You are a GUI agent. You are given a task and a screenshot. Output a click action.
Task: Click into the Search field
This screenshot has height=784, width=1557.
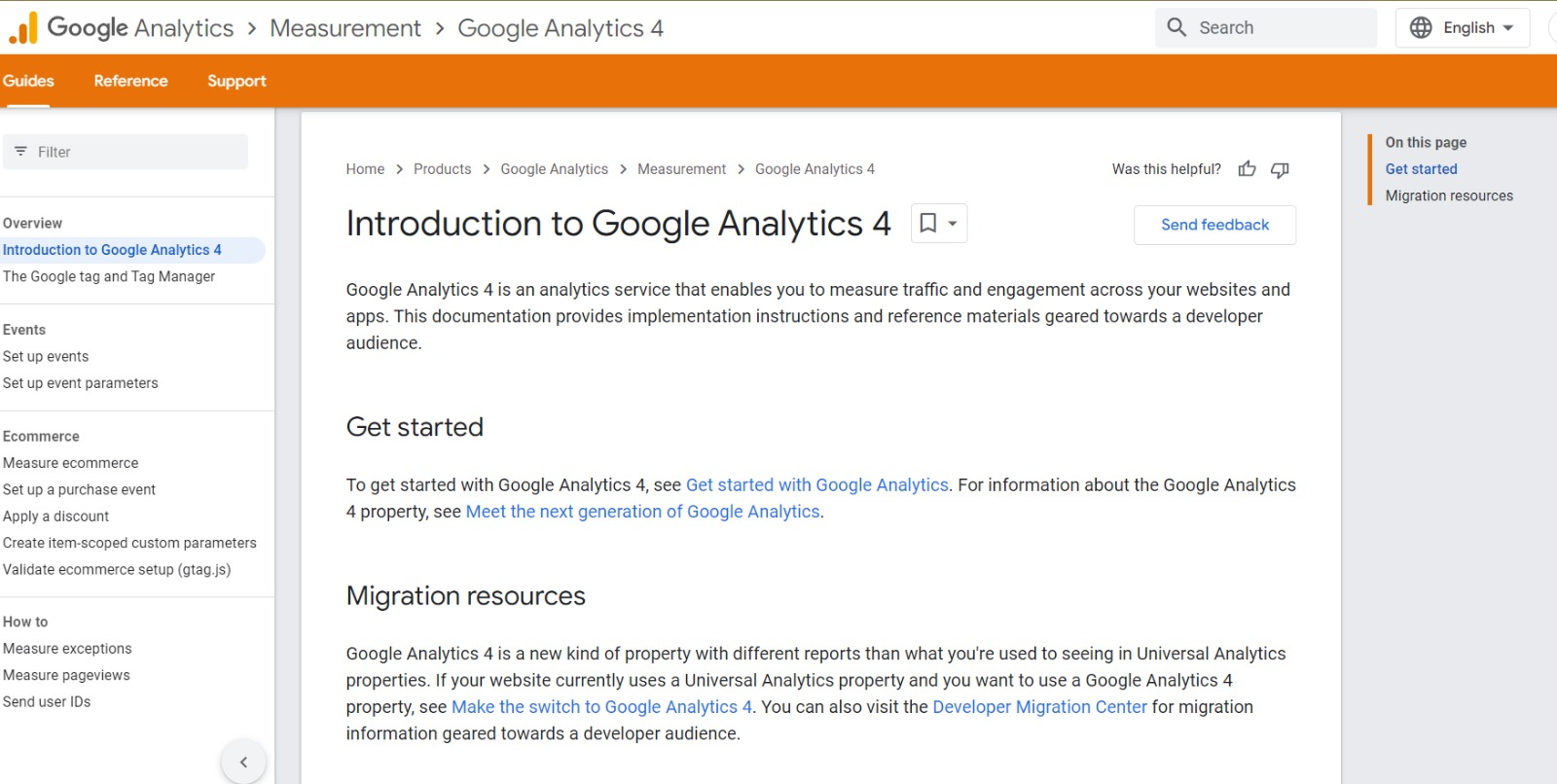pos(1266,27)
